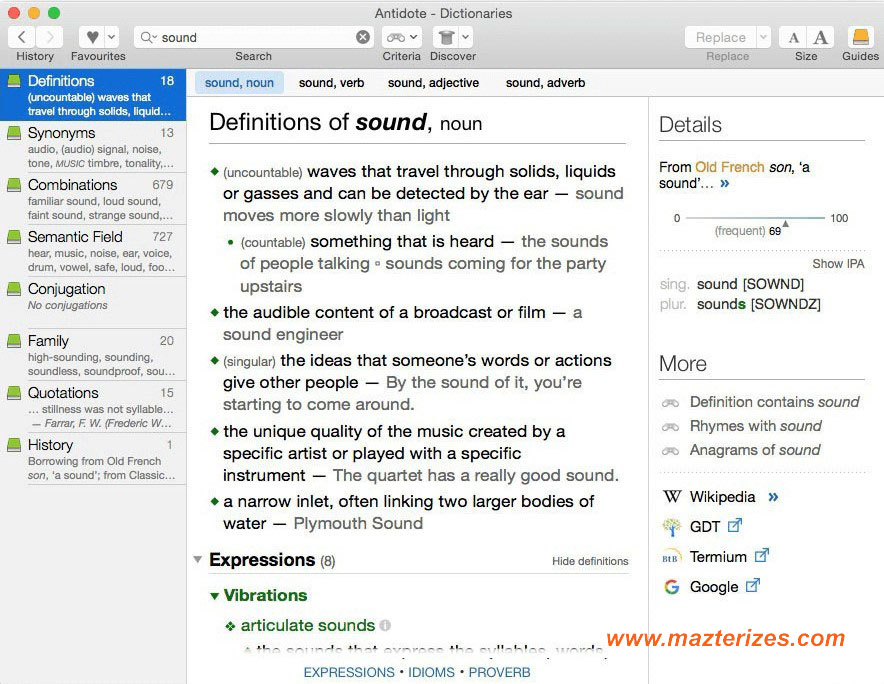Open Replace dropdown arrow

(x=763, y=37)
